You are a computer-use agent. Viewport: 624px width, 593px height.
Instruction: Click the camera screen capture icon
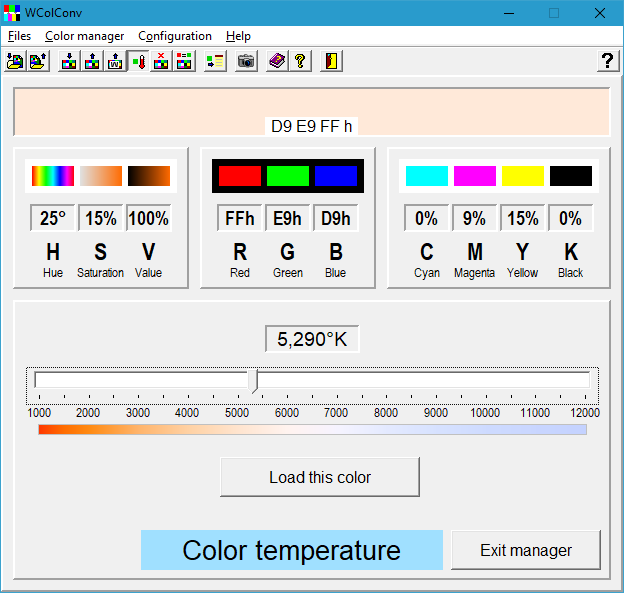246,61
